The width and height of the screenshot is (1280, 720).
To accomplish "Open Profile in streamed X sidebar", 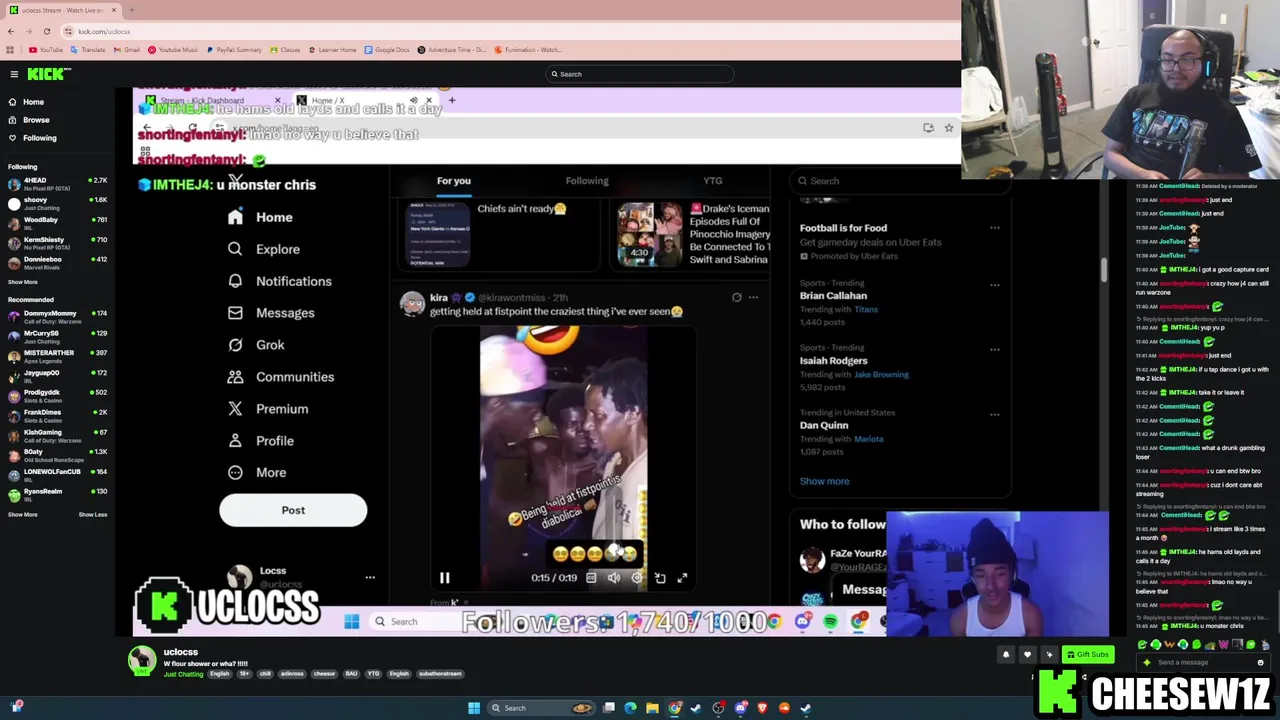I will [x=260, y=441].
